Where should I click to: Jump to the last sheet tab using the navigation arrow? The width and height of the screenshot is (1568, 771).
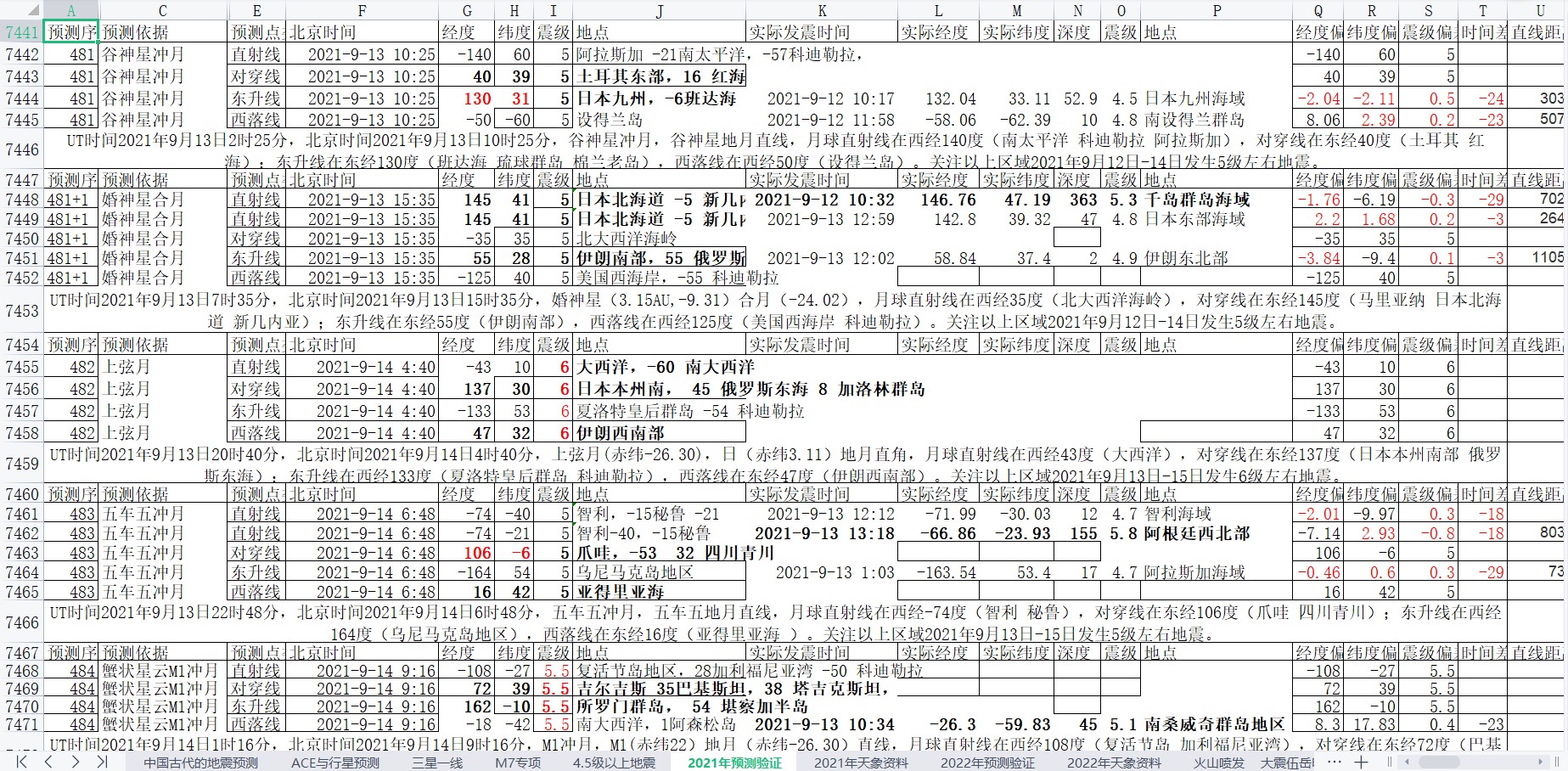(x=102, y=762)
